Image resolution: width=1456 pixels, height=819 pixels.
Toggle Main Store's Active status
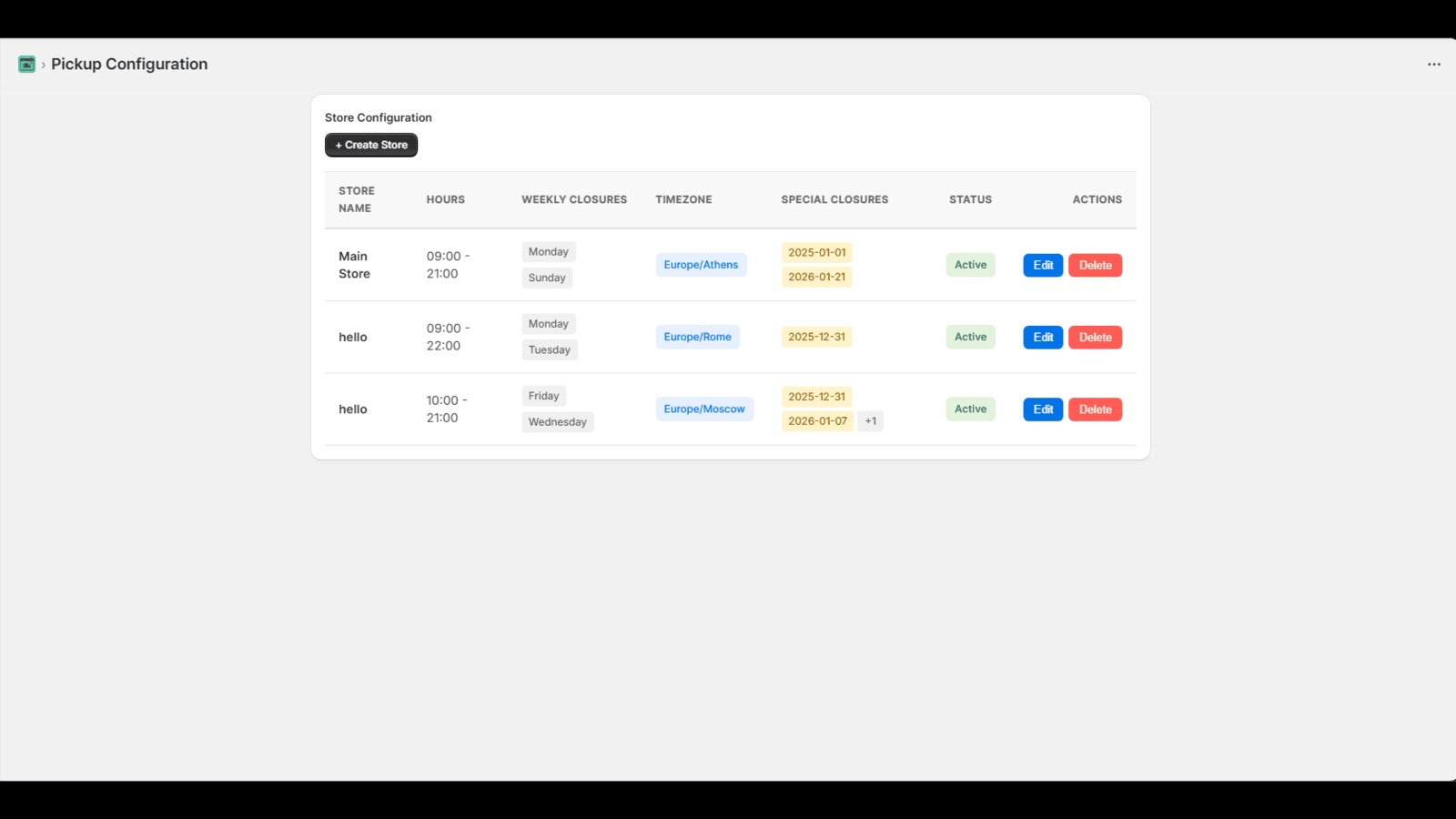pos(970,264)
